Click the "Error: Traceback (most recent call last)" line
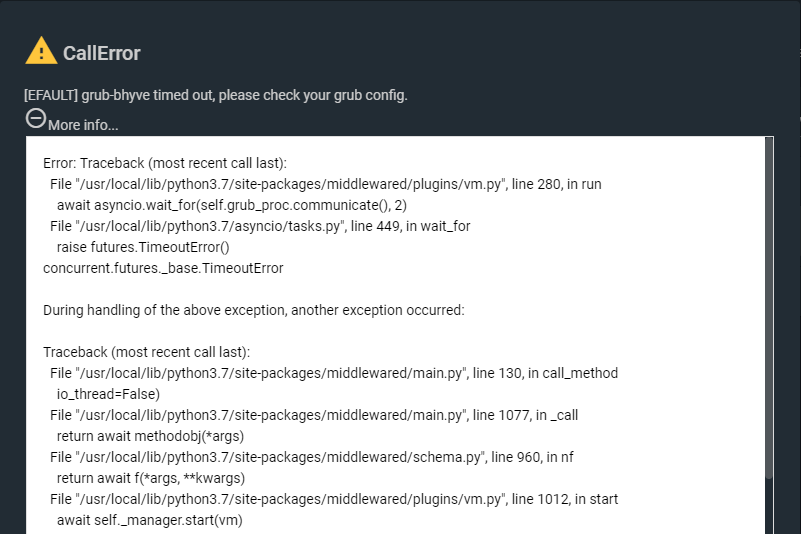 (165, 163)
